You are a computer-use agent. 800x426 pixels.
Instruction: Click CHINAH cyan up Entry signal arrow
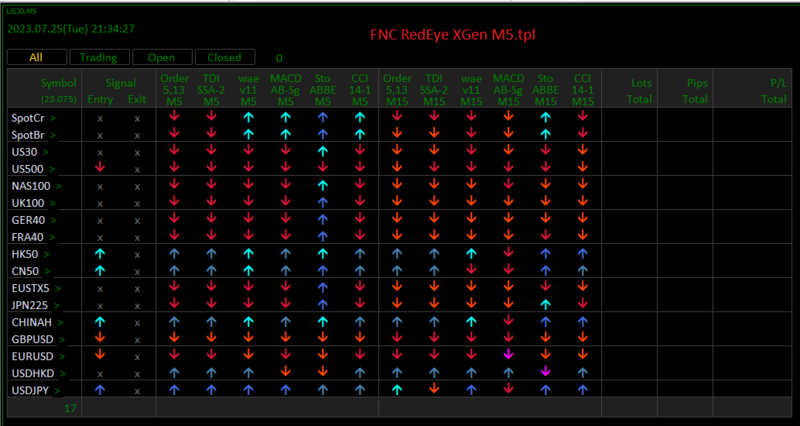(100, 321)
